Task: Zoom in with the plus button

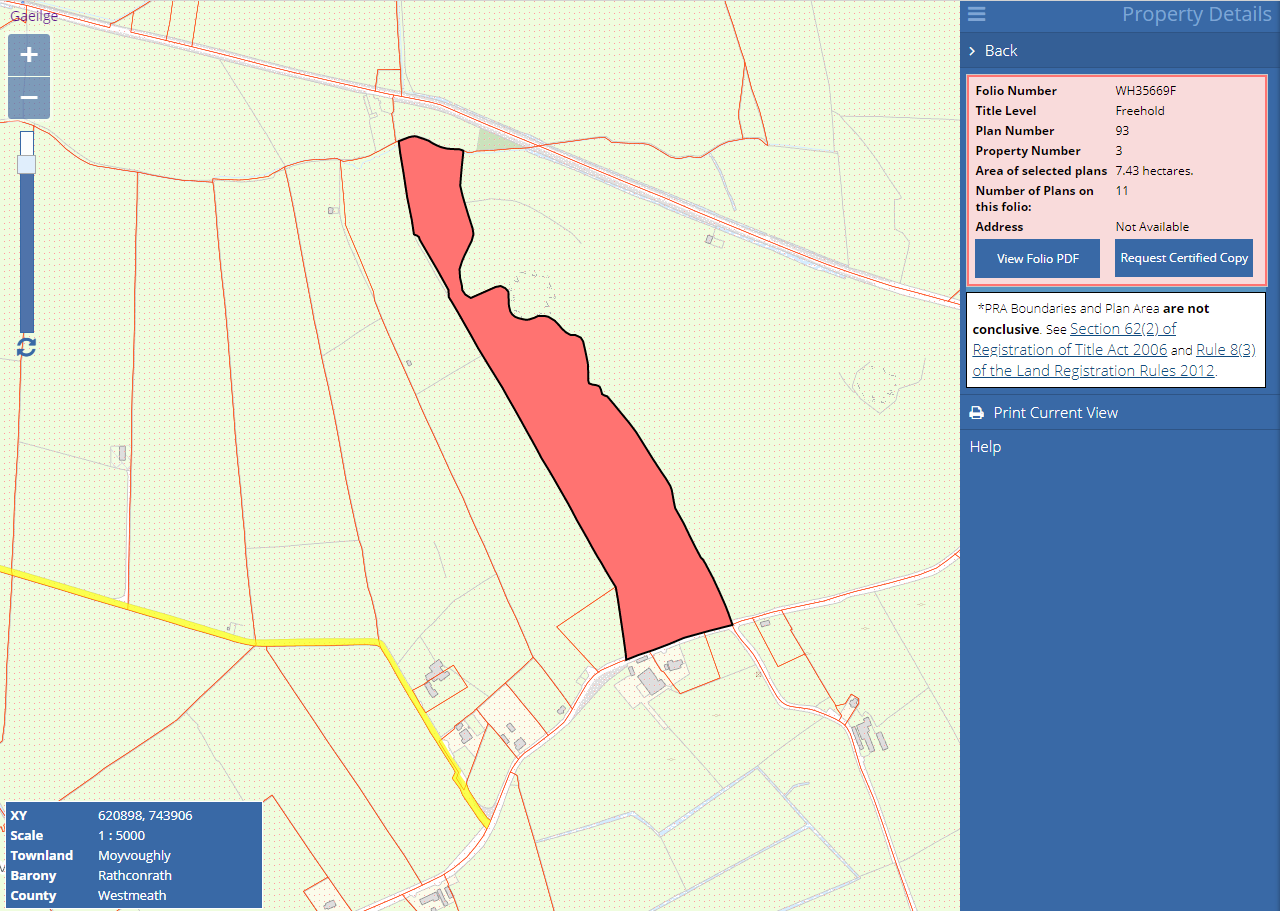Action: (x=28, y=55)
